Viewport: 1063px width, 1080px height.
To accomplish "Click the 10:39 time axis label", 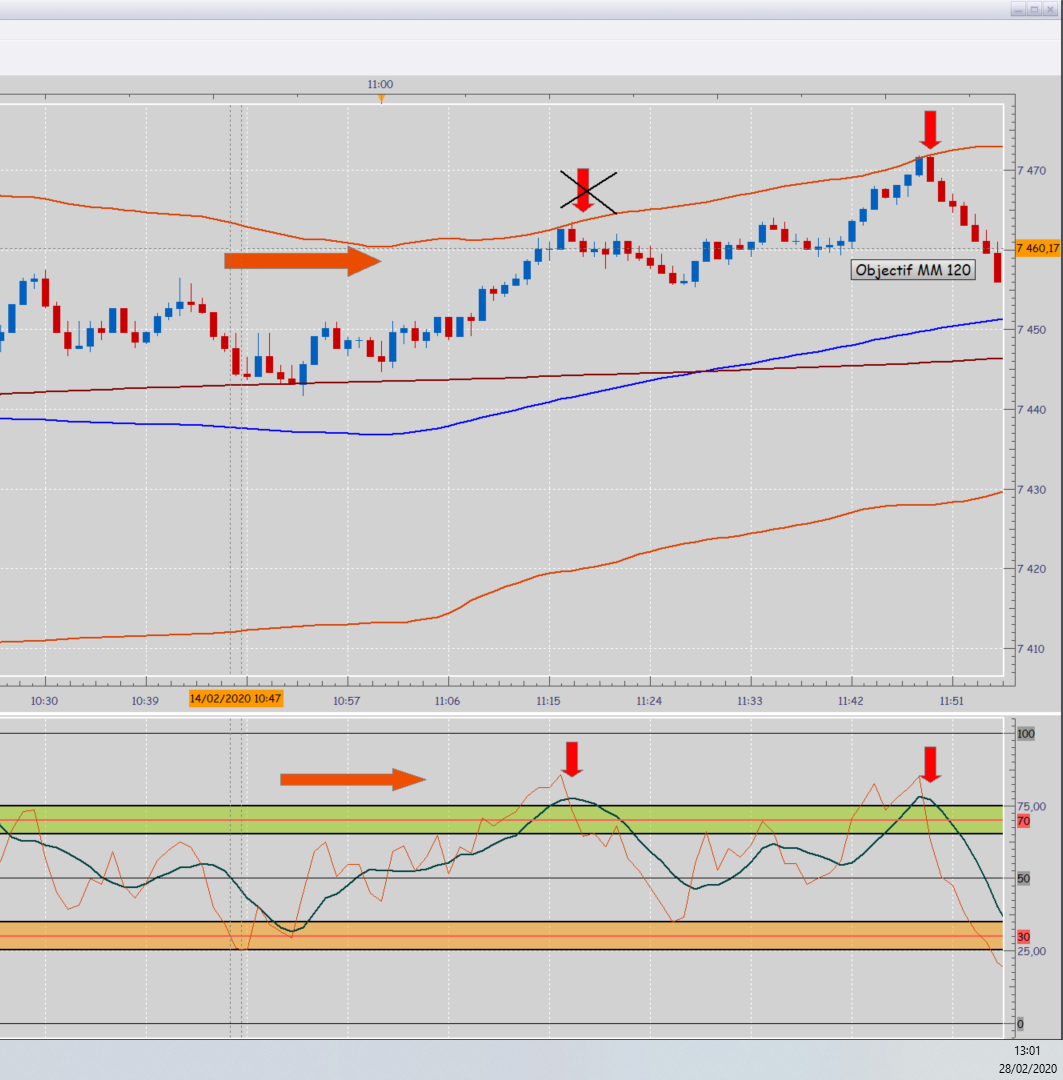I will pyautogui.click(x=145, y=700).
